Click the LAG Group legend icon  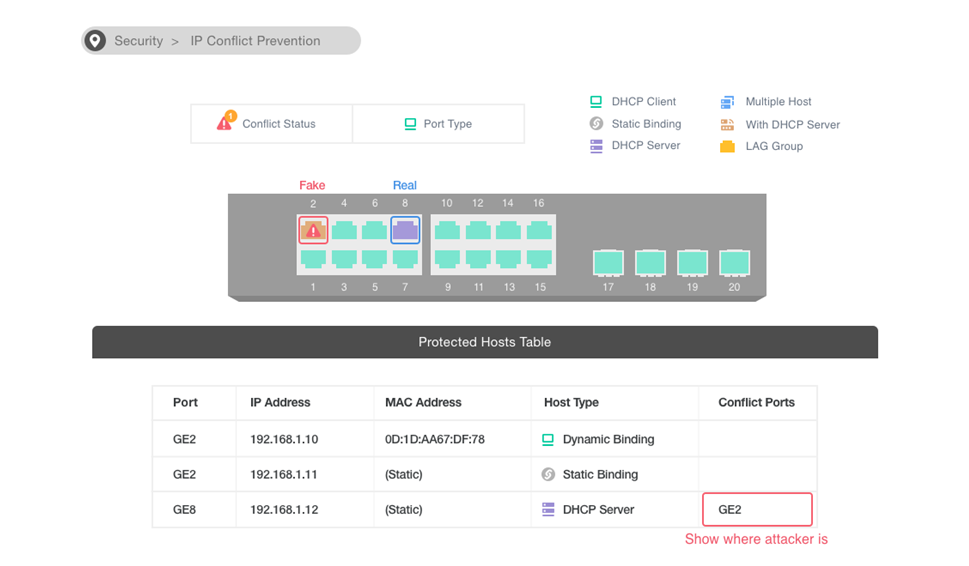tap(727, 146)
